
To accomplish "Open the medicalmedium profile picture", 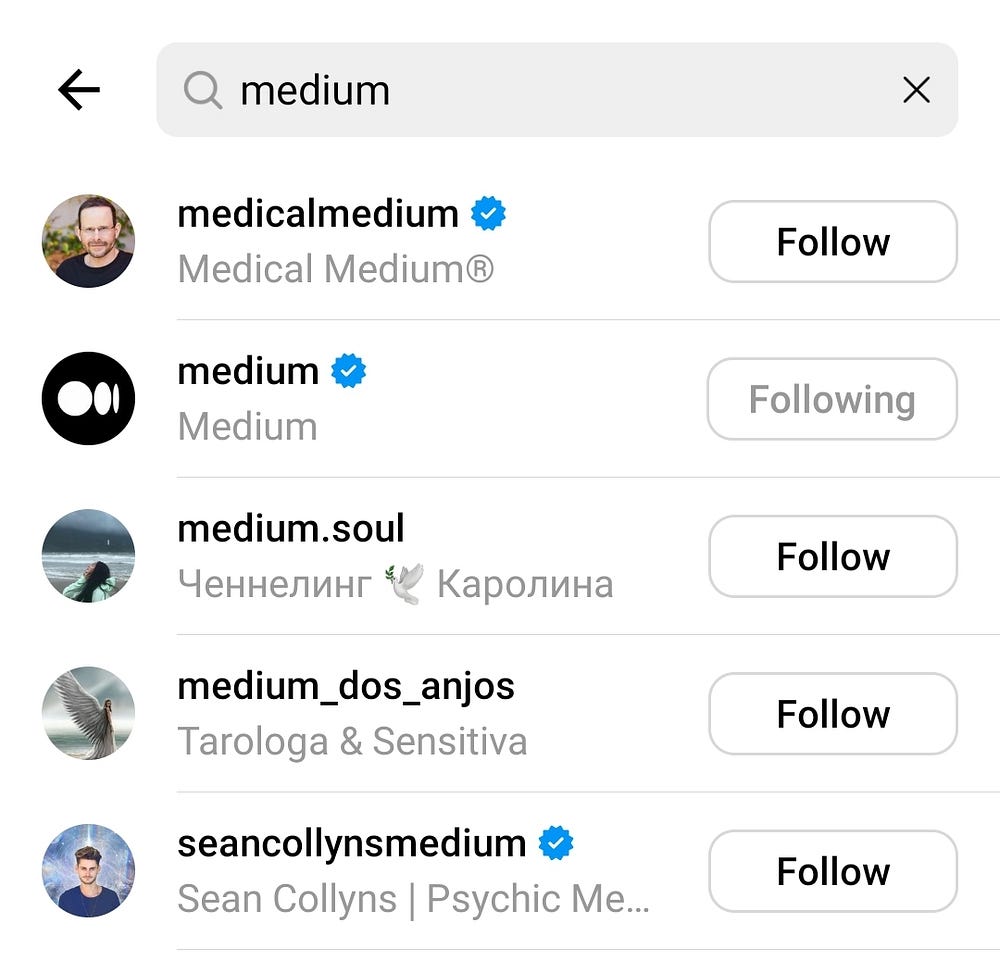I will click(89, 241).
